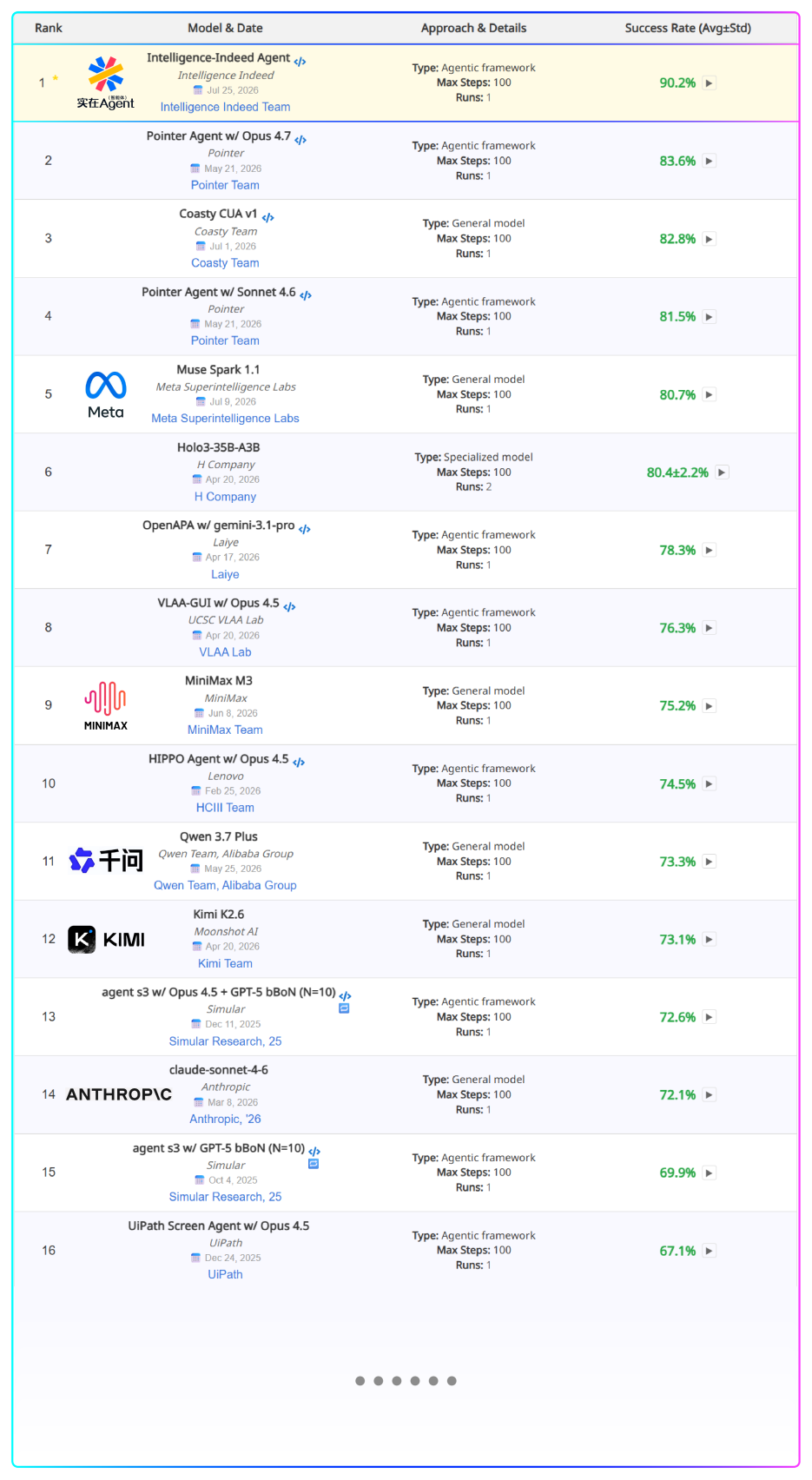812x1480 pixels.
Task: Sort by the Success Rate column header
Action: (688, 28)
